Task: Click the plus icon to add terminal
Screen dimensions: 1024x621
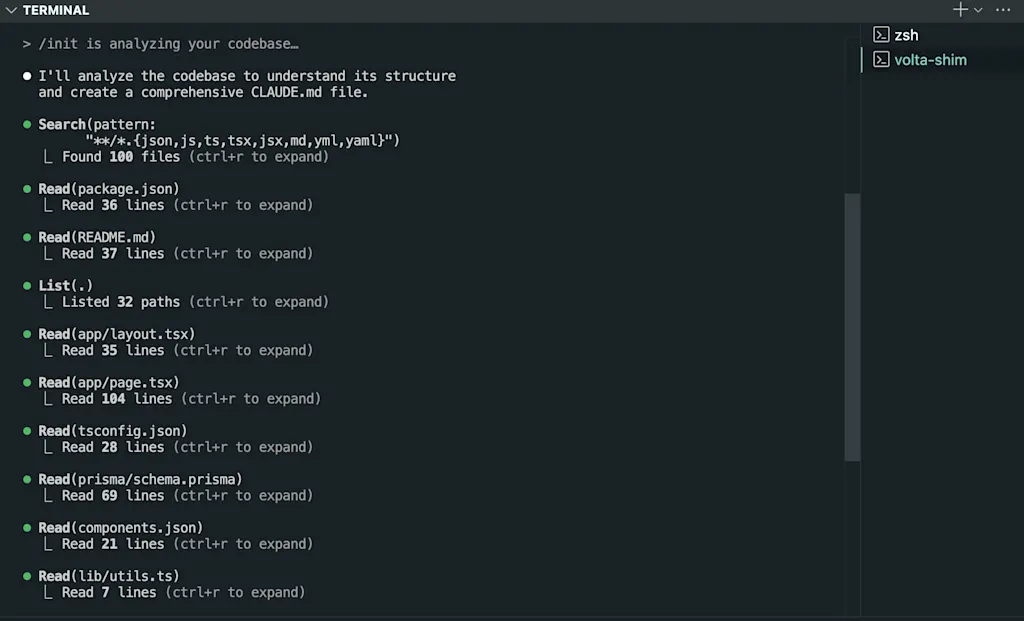Action: [960, 9]
